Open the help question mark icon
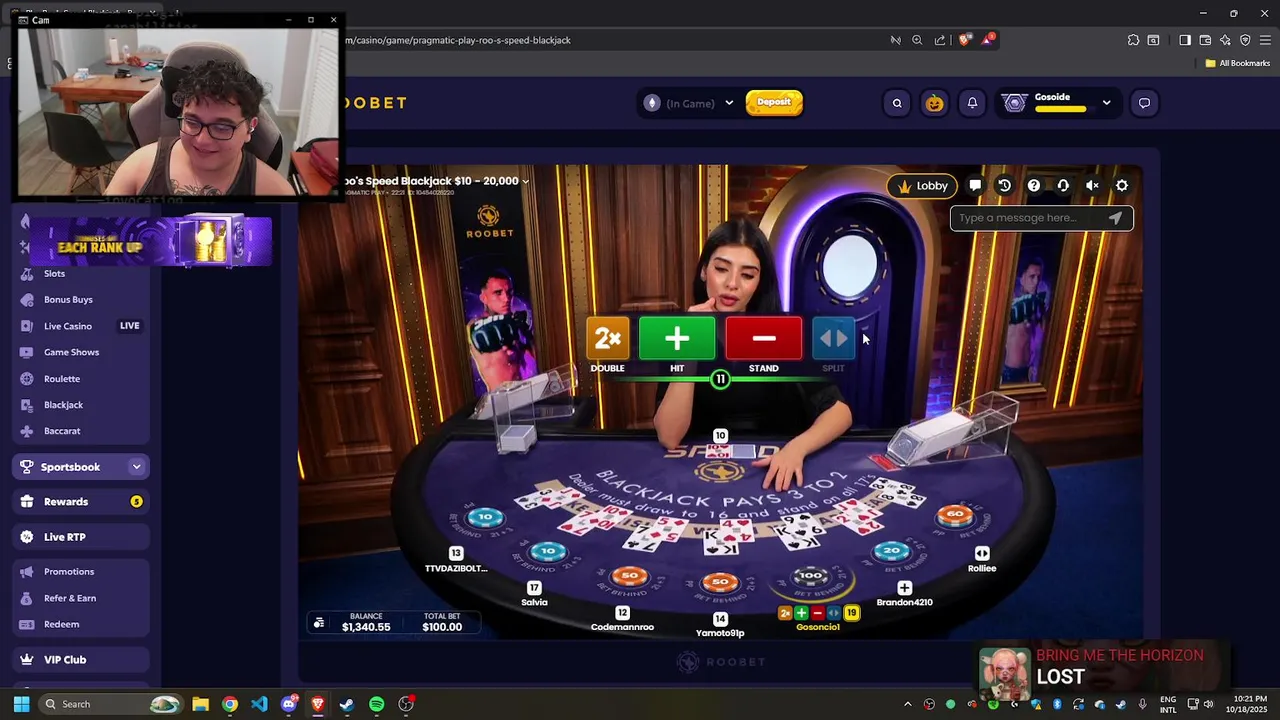Viewport: 1280px width, 720px height. 1034,186
